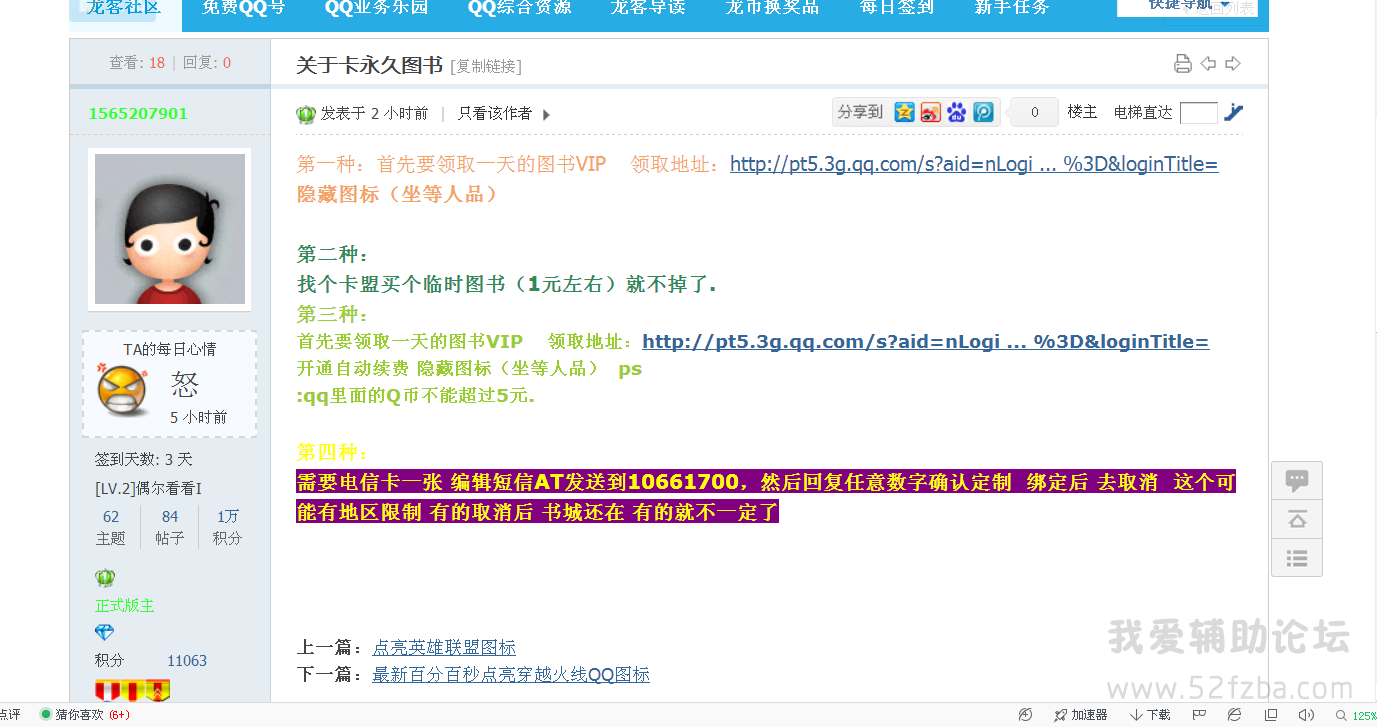Screen dimensions: 1377x727
Task: Open the 新手任务 menu item
Action: pos(1012,7)
